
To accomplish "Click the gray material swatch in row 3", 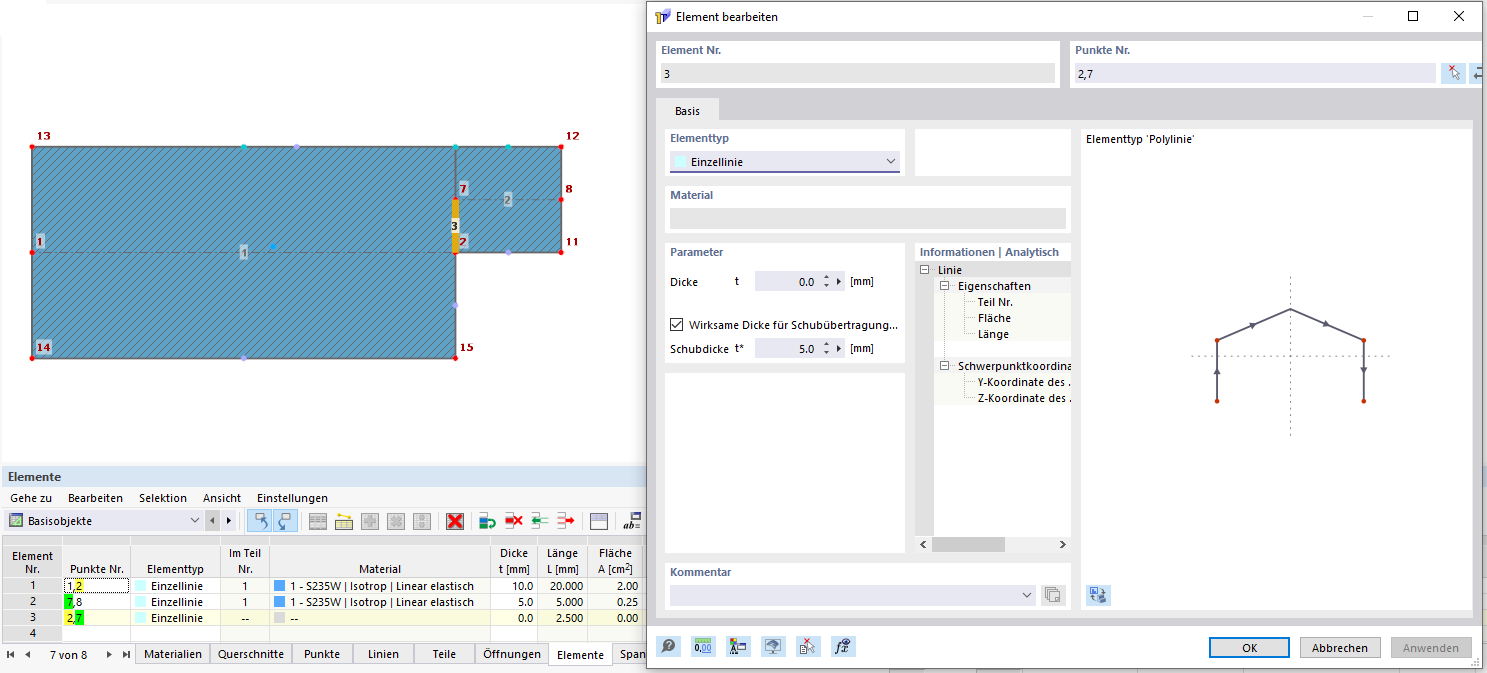I will 280,618.
